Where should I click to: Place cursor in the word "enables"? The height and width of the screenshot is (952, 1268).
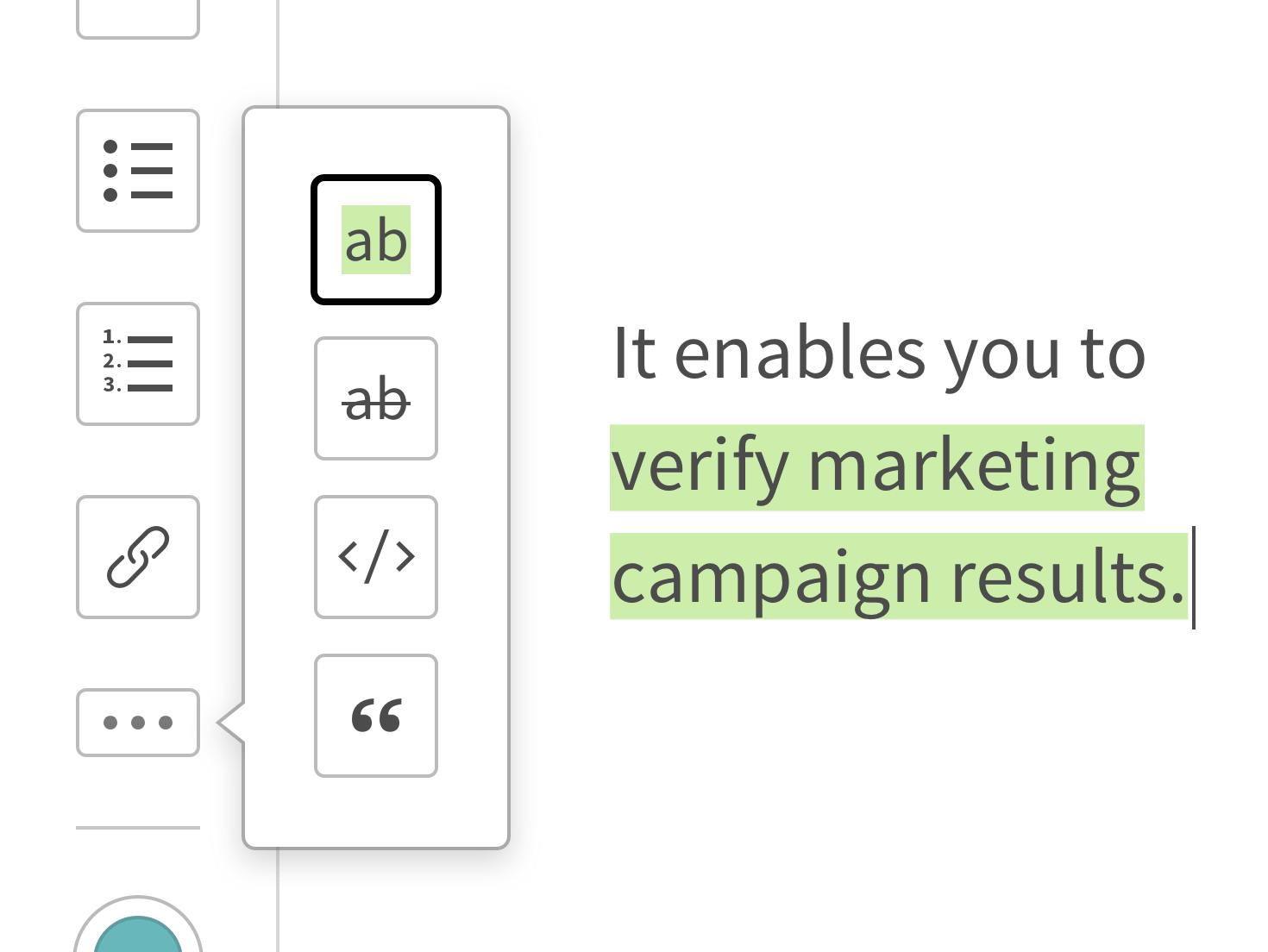800,352
